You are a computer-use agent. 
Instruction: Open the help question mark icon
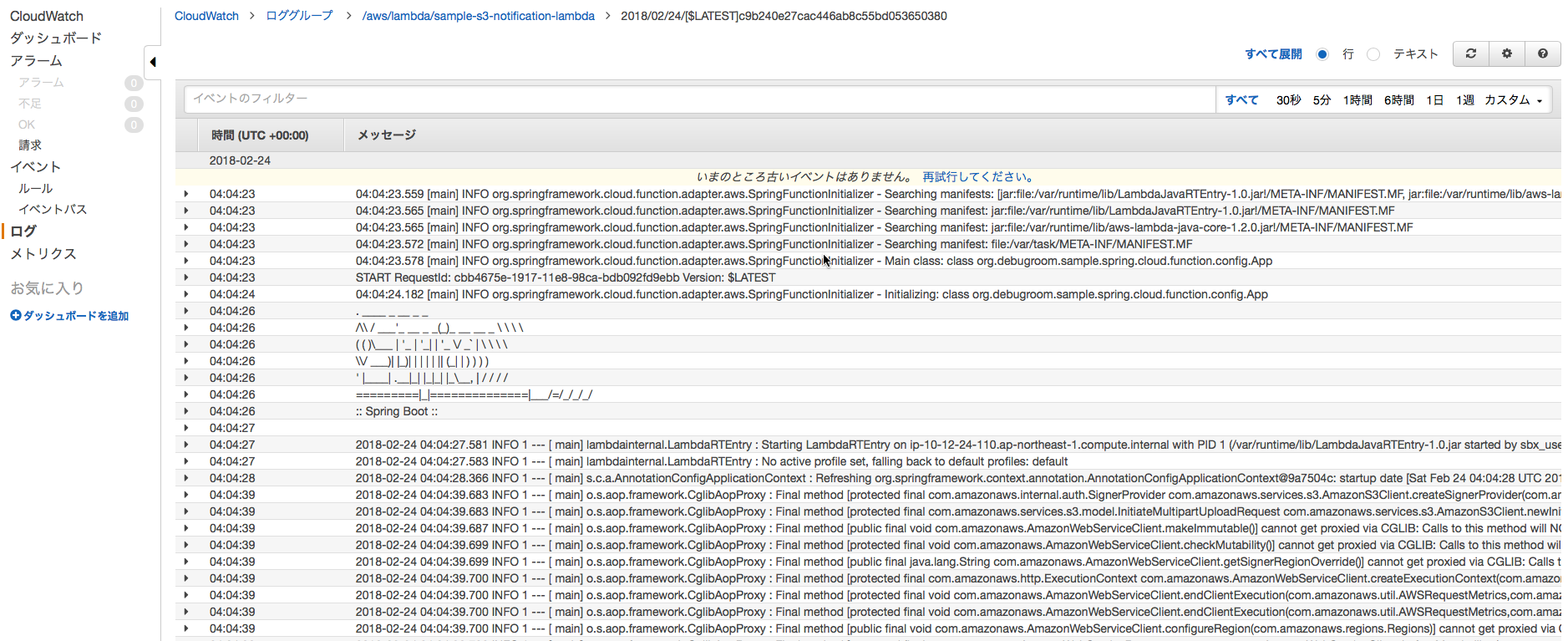click(x=1543, y=53)
